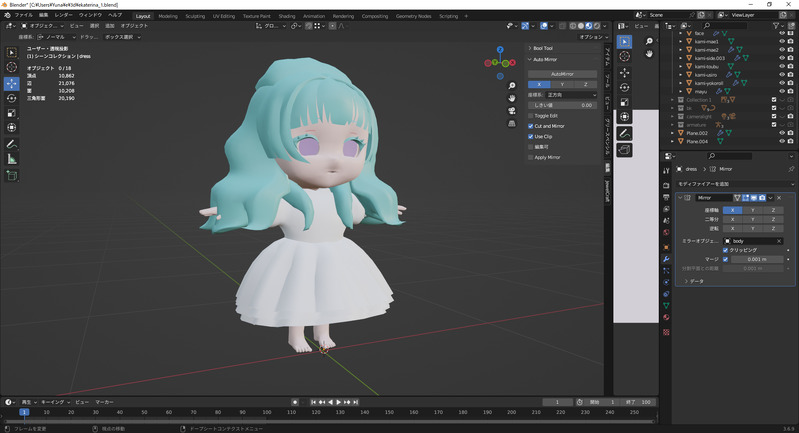
Task: Click the Annotate pencil tool
Action: [11, 144]
